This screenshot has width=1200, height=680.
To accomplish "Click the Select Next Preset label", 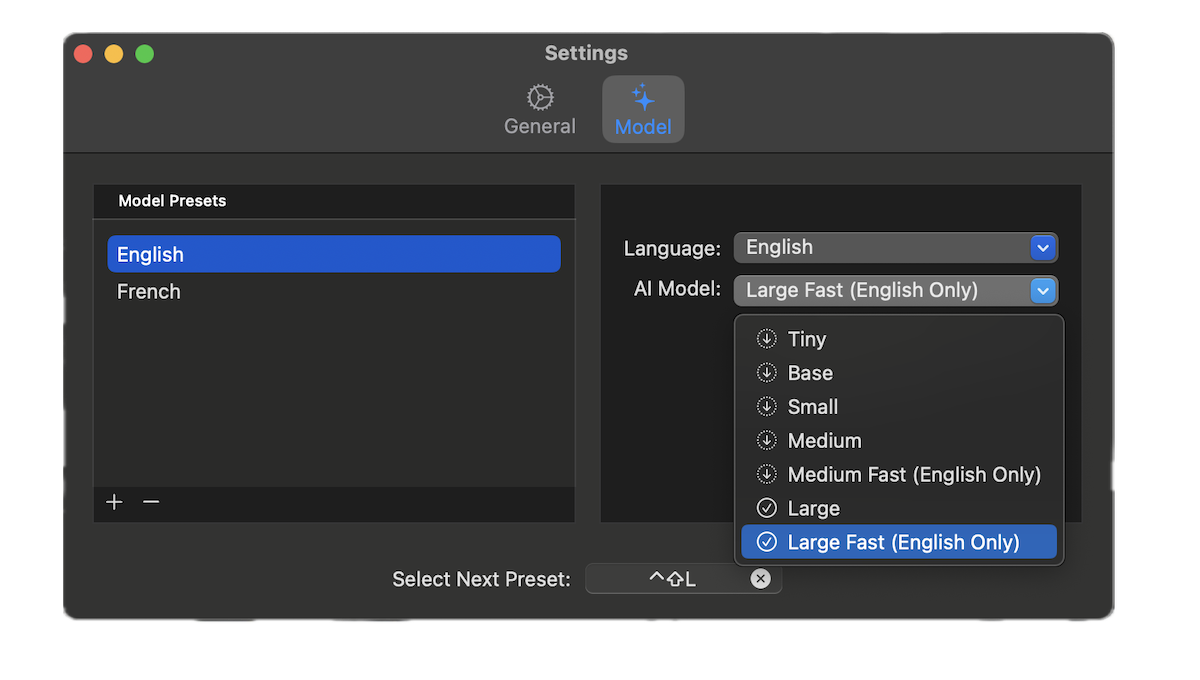I will click(x=482, y=579).
